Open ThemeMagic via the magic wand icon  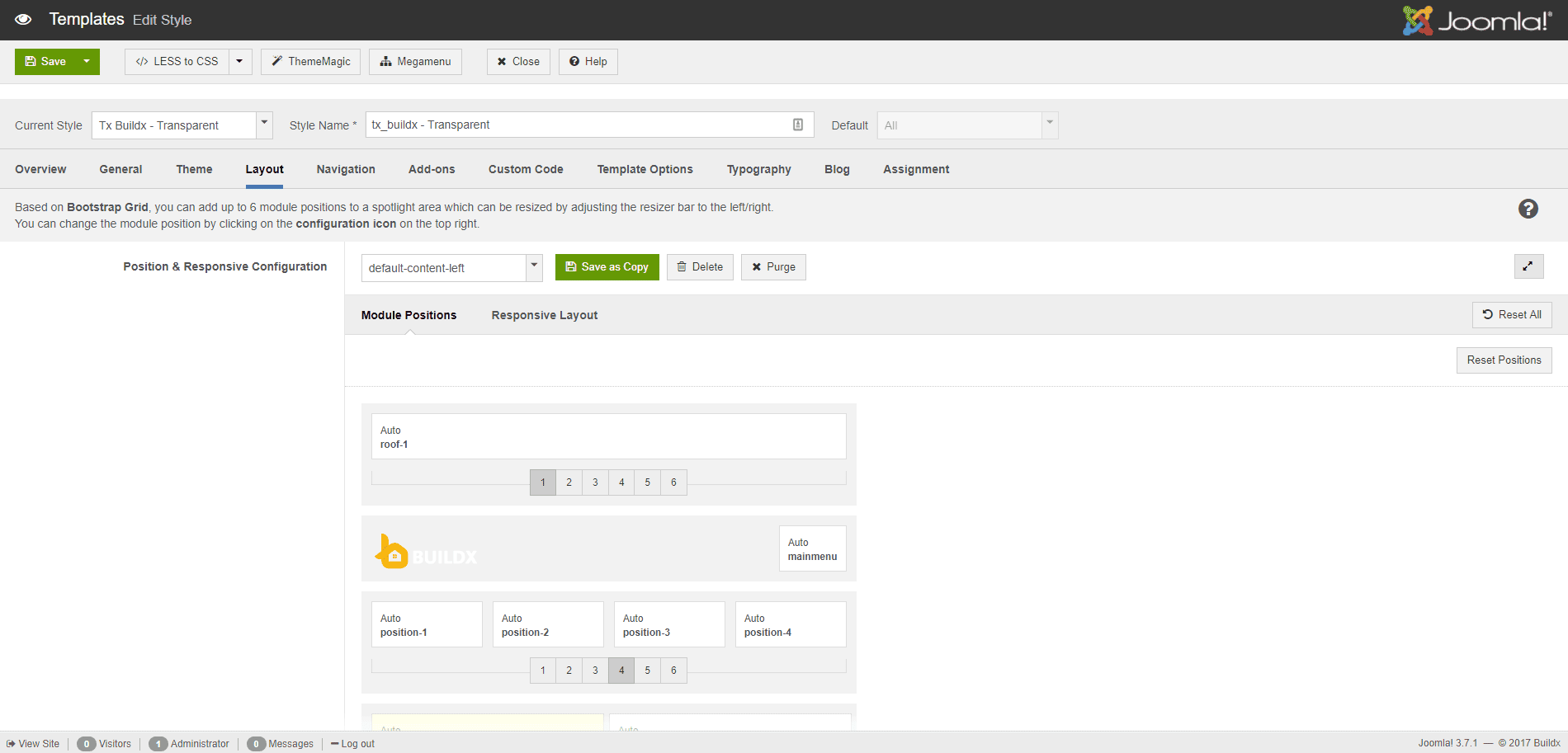click(276, 61)
